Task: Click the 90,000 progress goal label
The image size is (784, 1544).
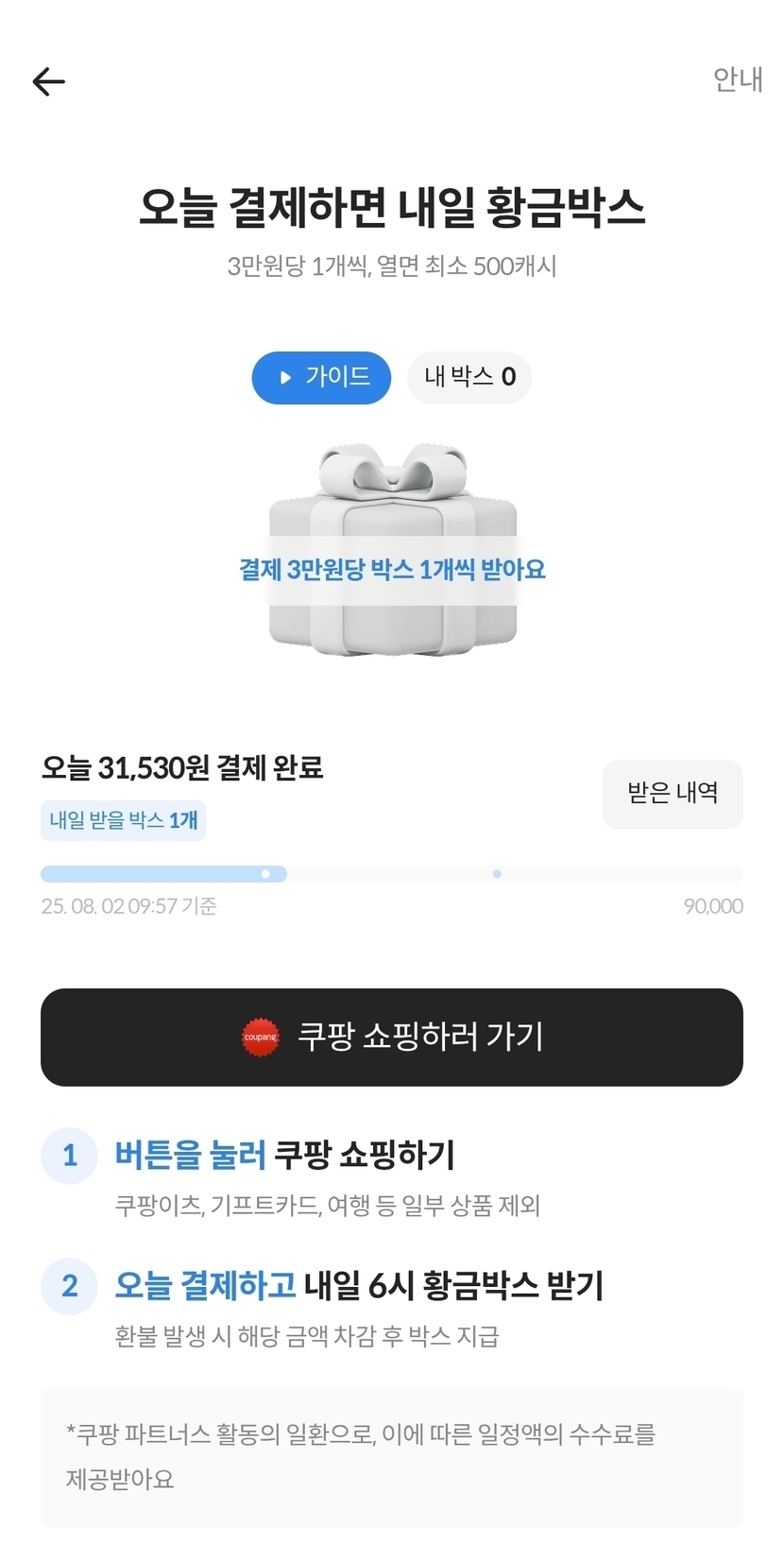Action: coord(713,906)
